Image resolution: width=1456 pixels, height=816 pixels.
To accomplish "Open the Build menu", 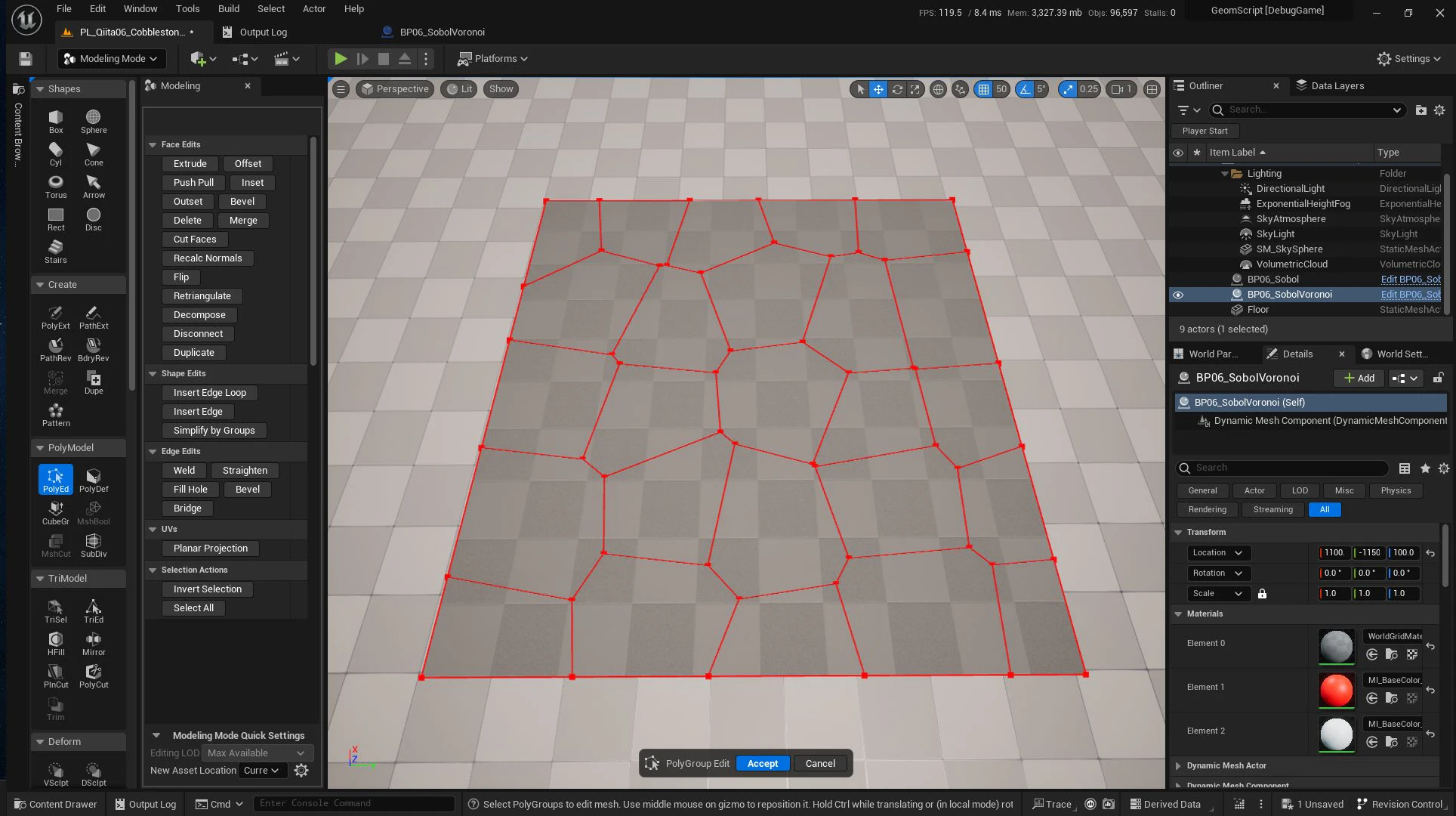I will point(228,9).
